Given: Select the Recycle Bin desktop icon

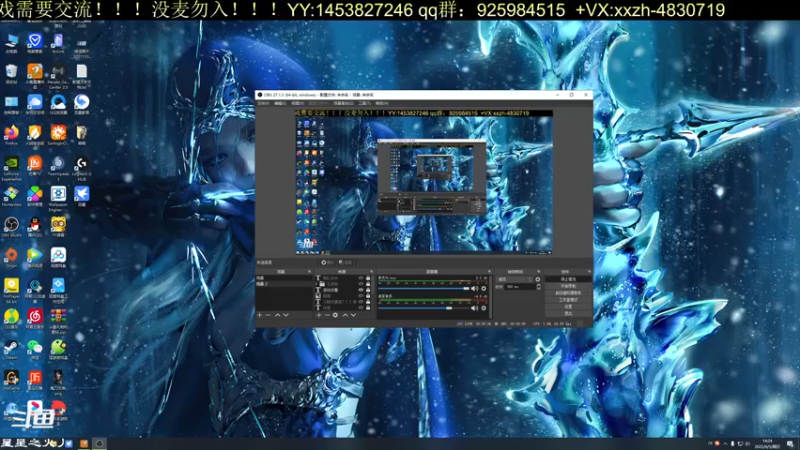Looking at the screenshot, I should (x=11, y=73).
